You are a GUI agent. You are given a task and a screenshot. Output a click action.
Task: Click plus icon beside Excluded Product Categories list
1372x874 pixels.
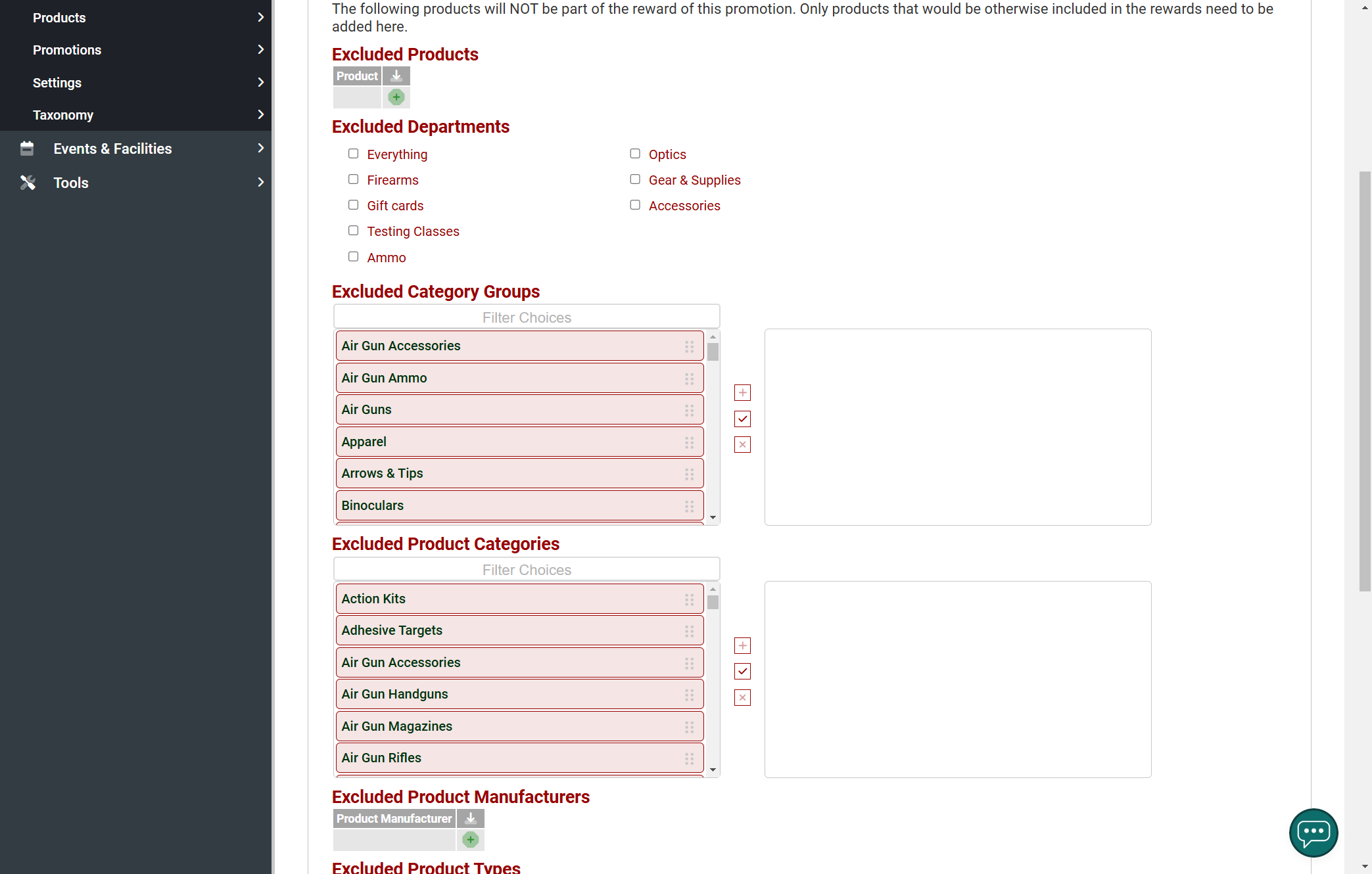[x=742, y=645]
